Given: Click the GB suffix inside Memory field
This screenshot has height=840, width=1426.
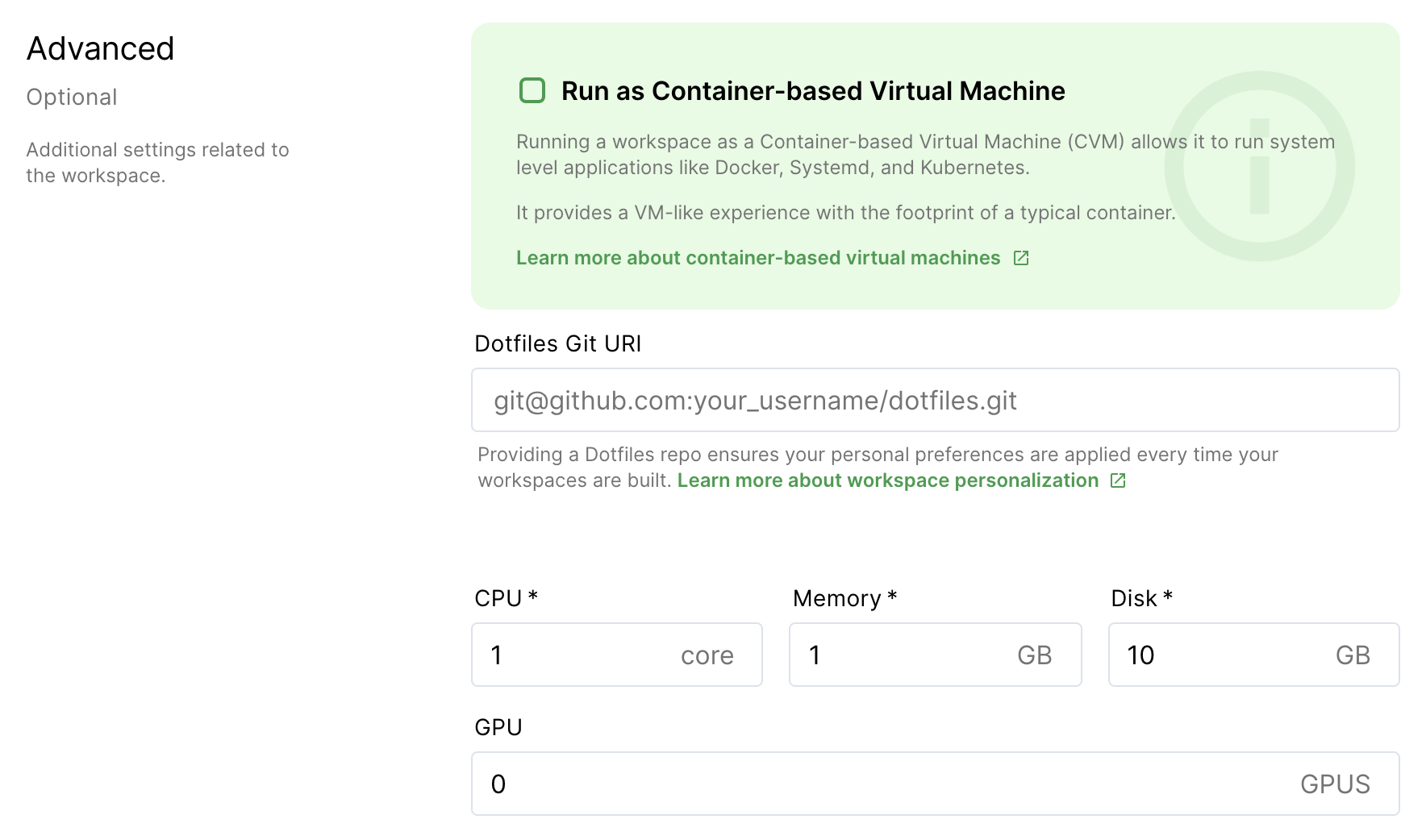Looking at the screenshot, I should [1033, 655].
